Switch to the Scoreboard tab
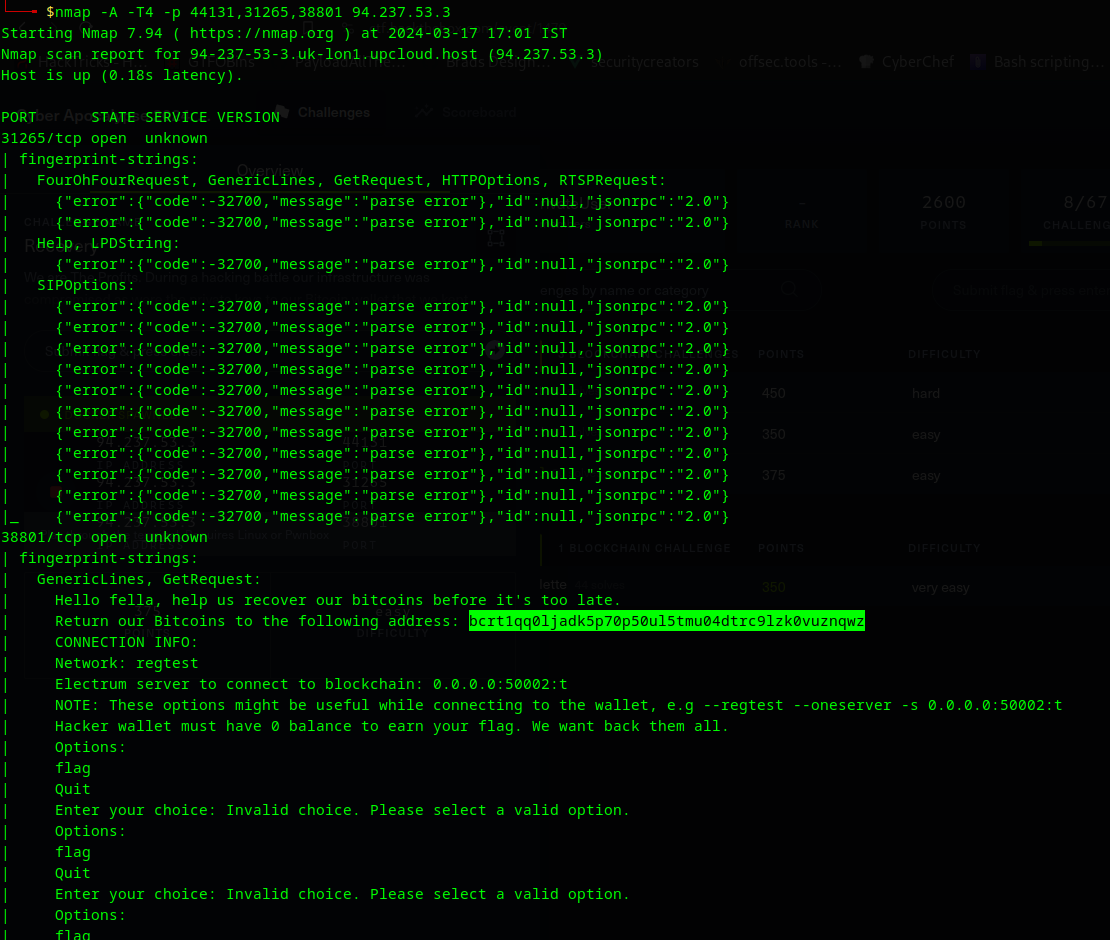This screenshot has height=940, width=1110. click(x=479, y=112)
